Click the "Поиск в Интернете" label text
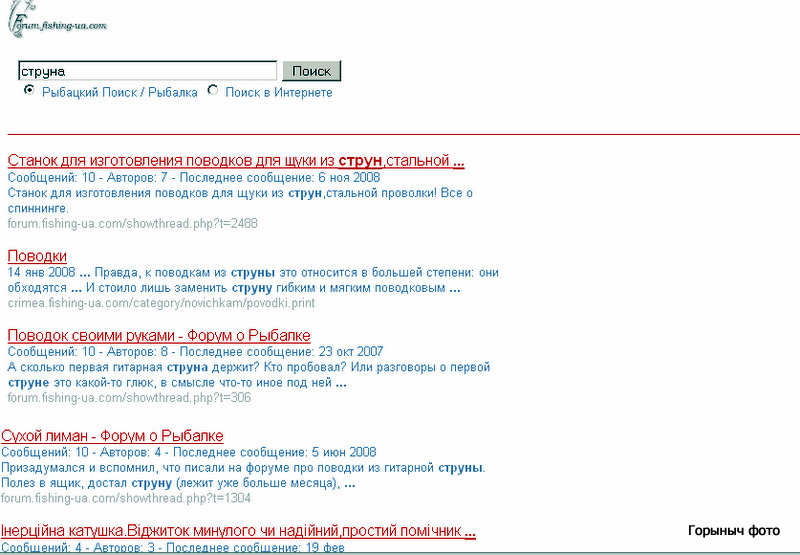The height and width of the screenshot is (555, 800). point(278,92)
